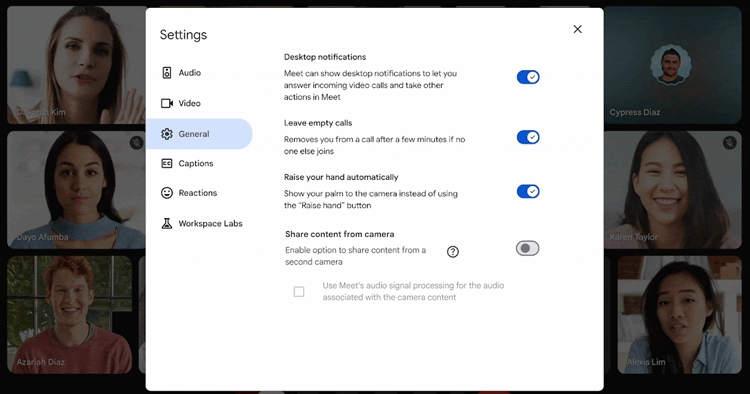The image size is (750, 394).
Task: Check Use Meet's audio signal processing box
Action: click(299, 291)
